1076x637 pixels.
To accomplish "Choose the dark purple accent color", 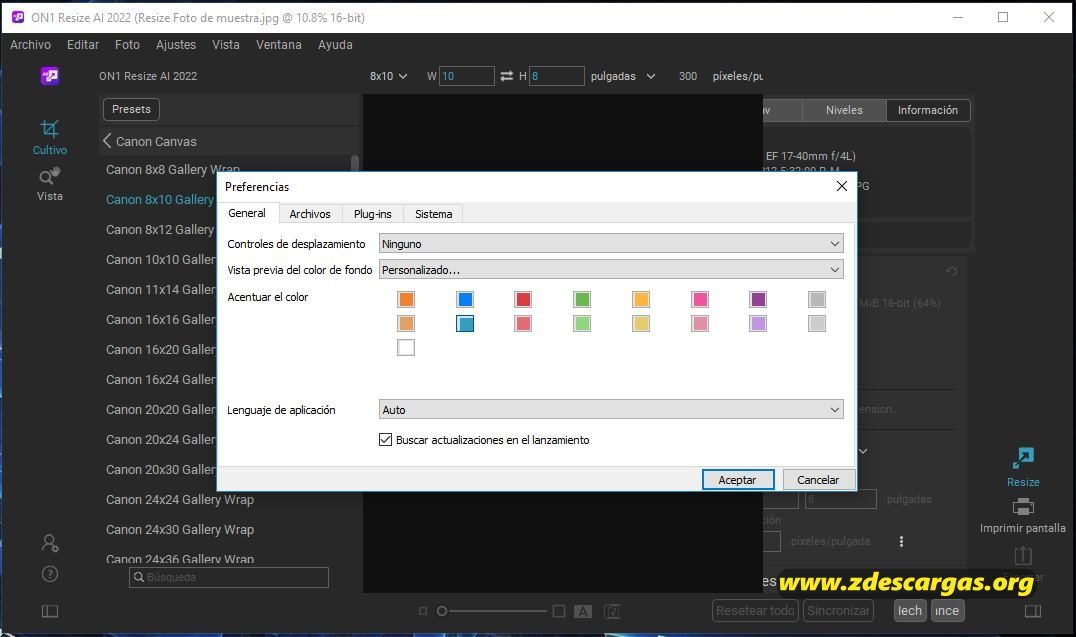I will [758, 299].
